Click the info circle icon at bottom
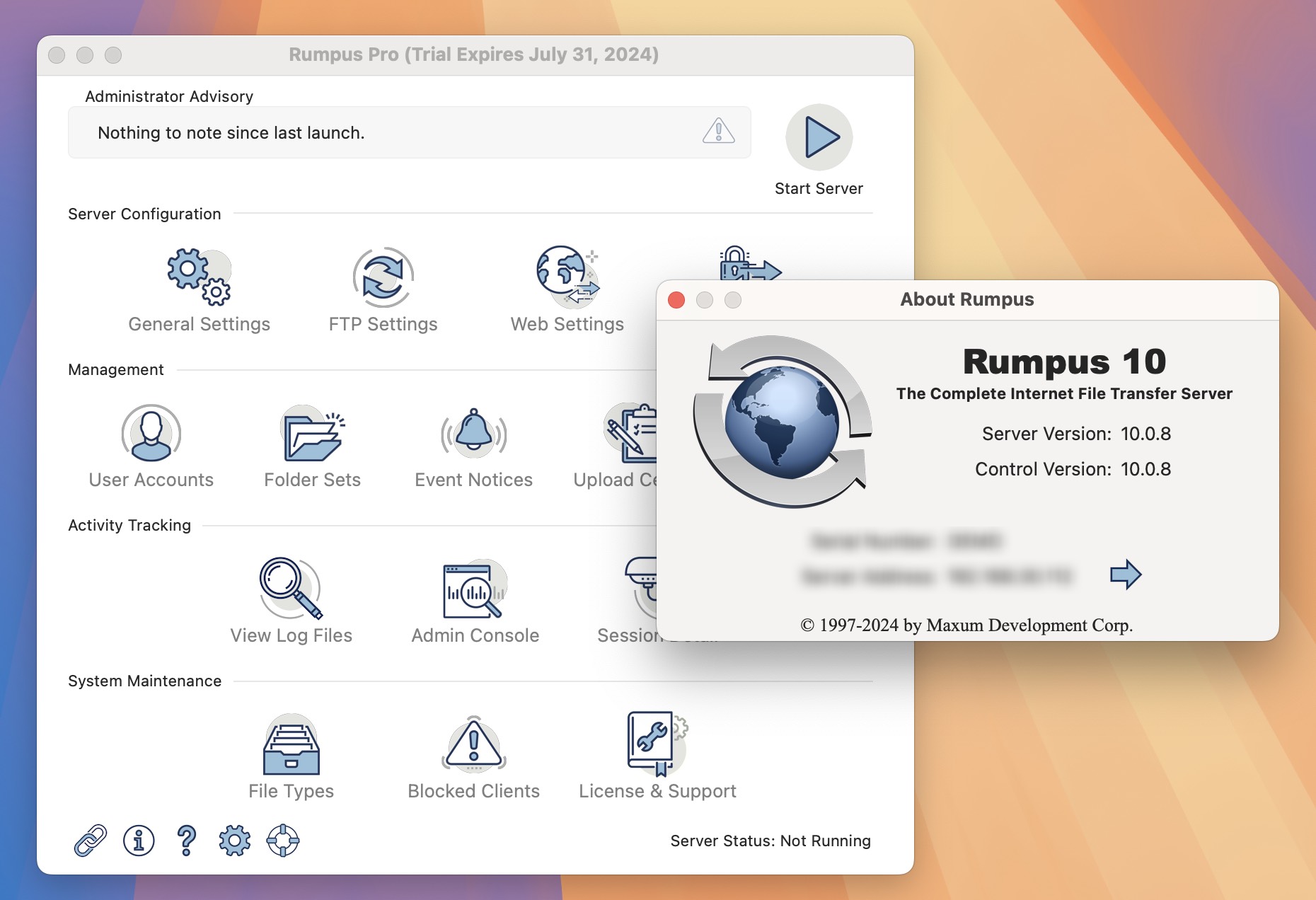Screen dimensions: 1316x900 click(139, 841)
